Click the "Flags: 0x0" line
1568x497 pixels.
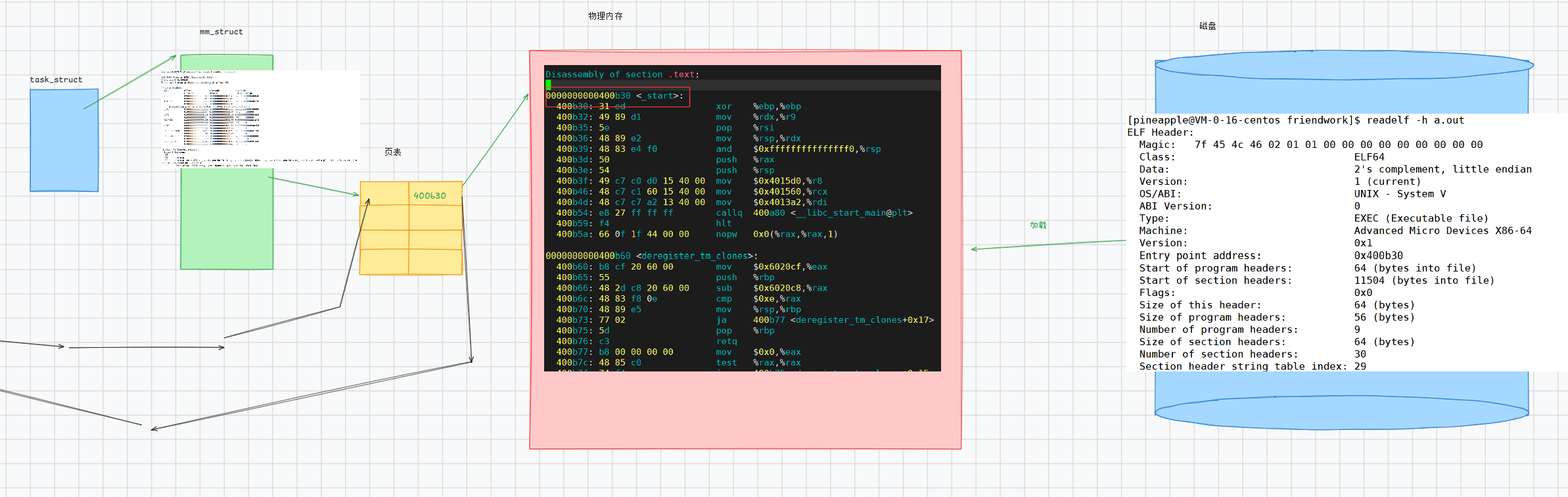tap(1256, 293)
